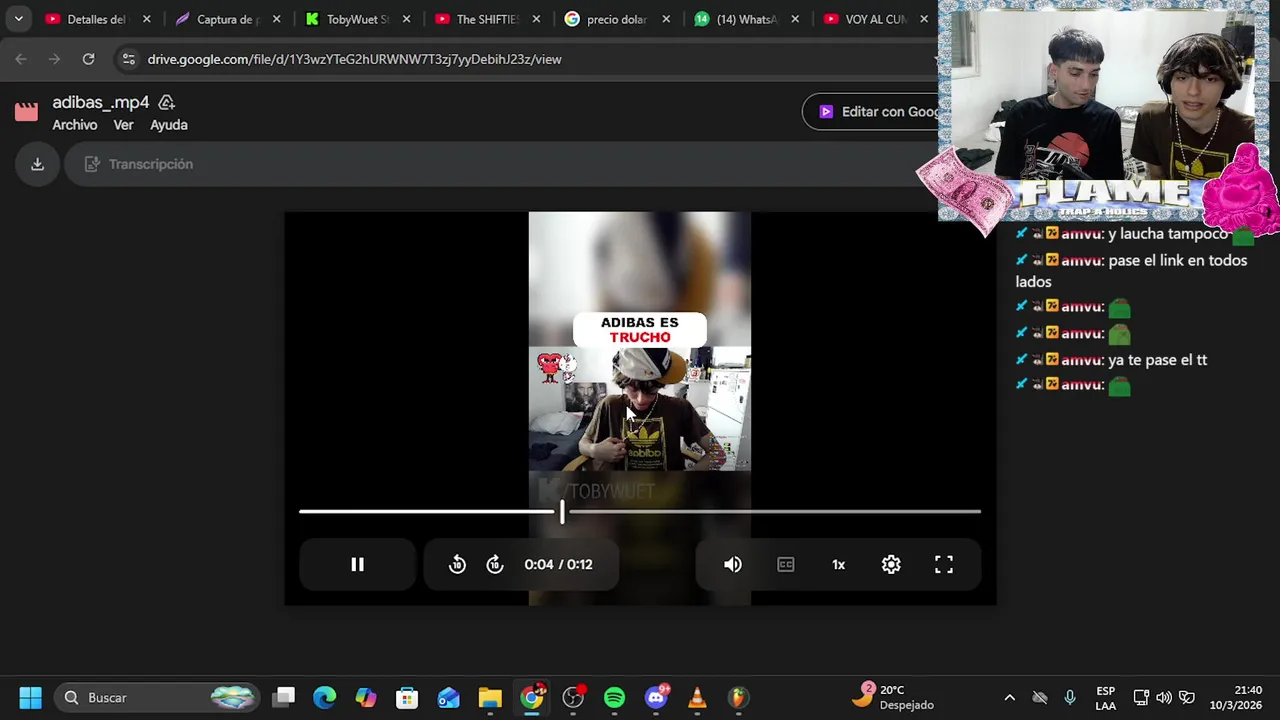
Task: Open Microsoft Store from taskbar
Action: point(406,697)
